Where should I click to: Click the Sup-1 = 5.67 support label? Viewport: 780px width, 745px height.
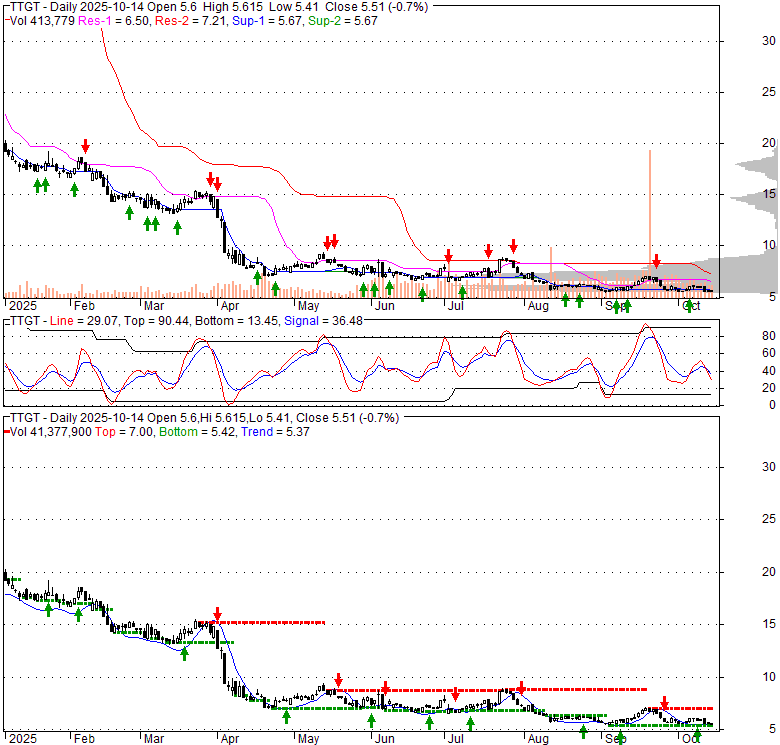click(x=262, y=20)
